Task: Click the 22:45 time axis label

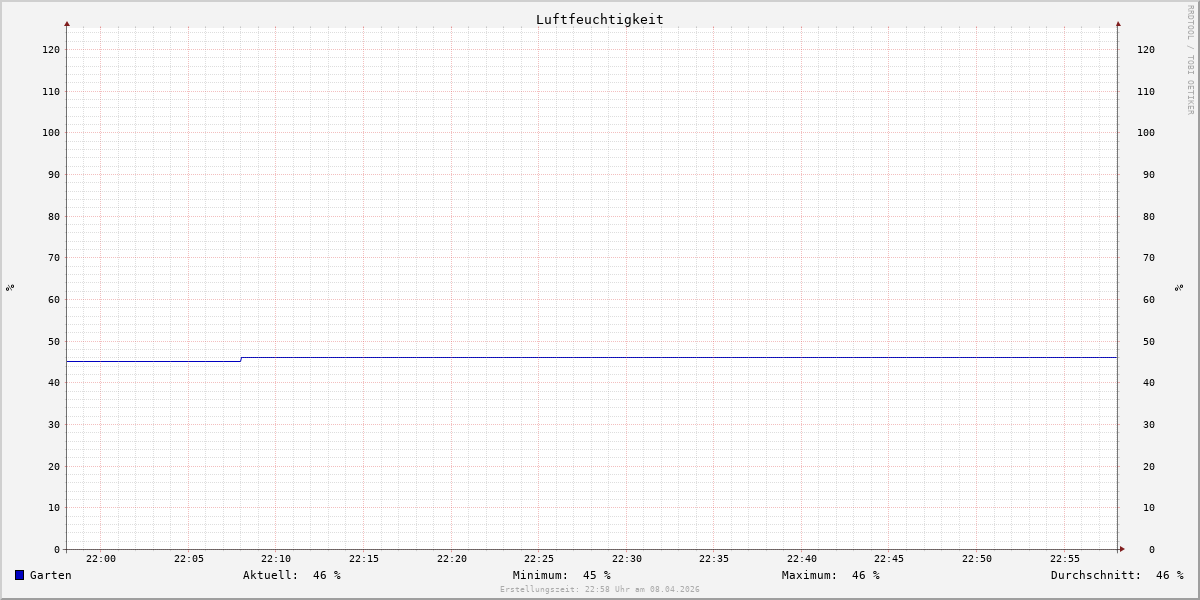Action: (x=889, y=559)
